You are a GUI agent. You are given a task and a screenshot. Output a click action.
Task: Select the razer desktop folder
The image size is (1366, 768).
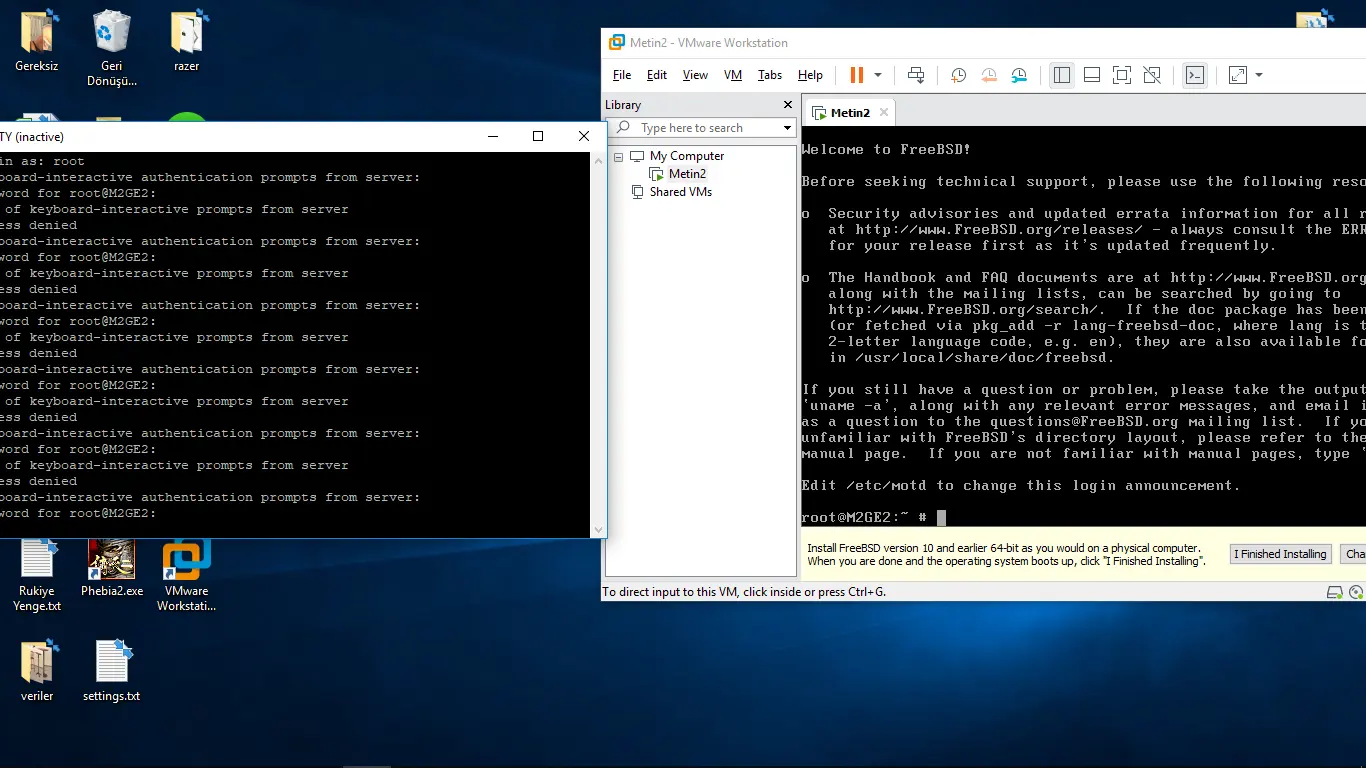tap(187, 41)
